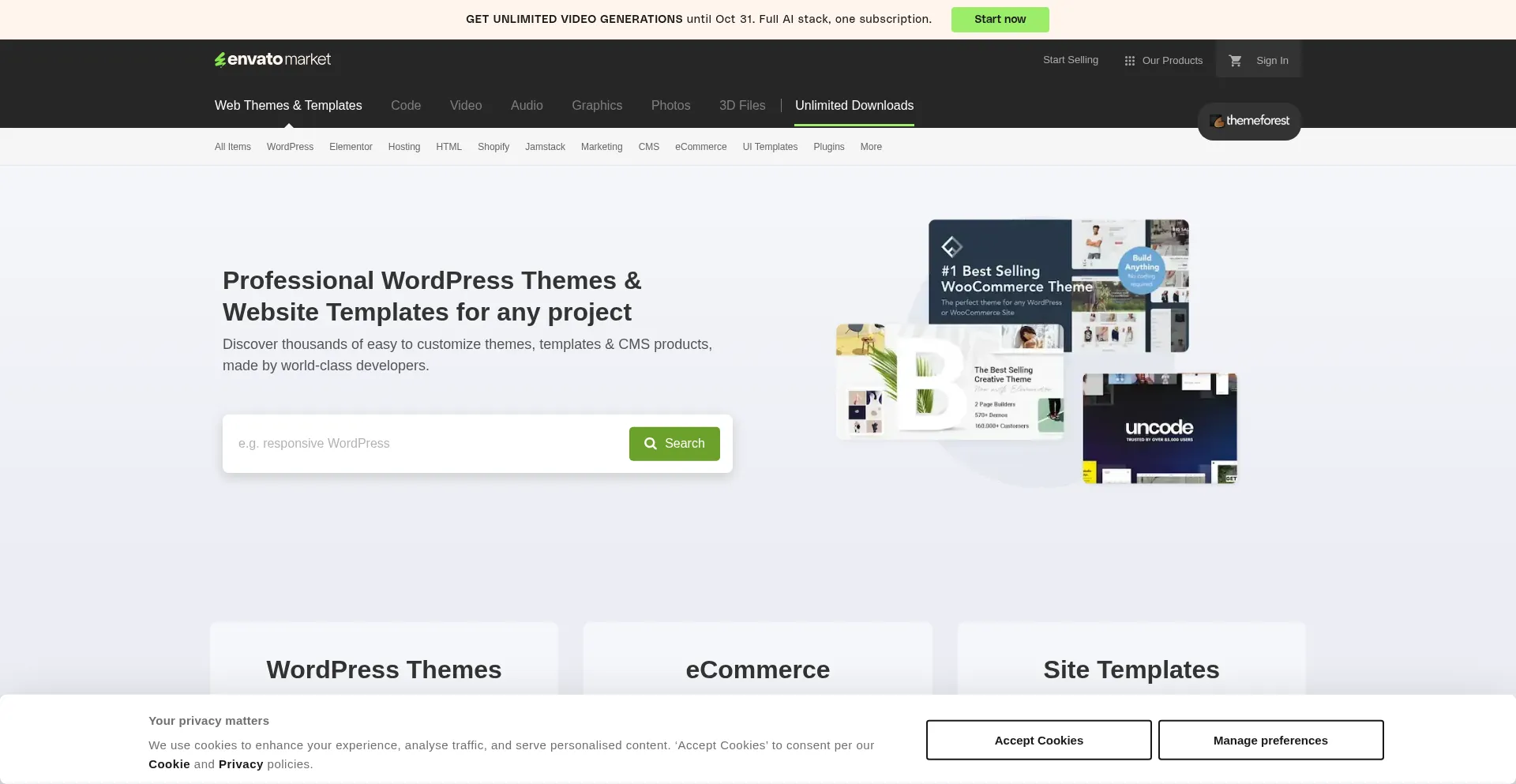
Task: Click the Our Products grid icon
Action: coord(1129,61)
